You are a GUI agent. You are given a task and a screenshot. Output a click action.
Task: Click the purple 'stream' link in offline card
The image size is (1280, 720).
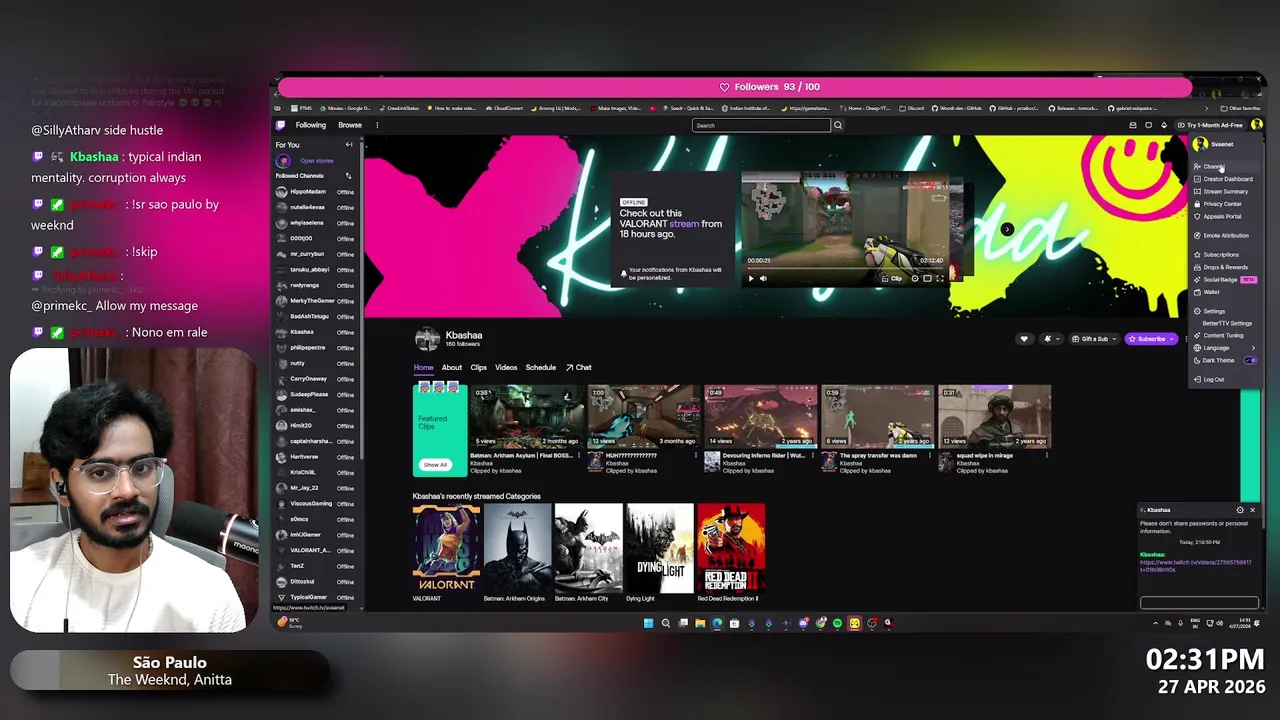(684, 224)
